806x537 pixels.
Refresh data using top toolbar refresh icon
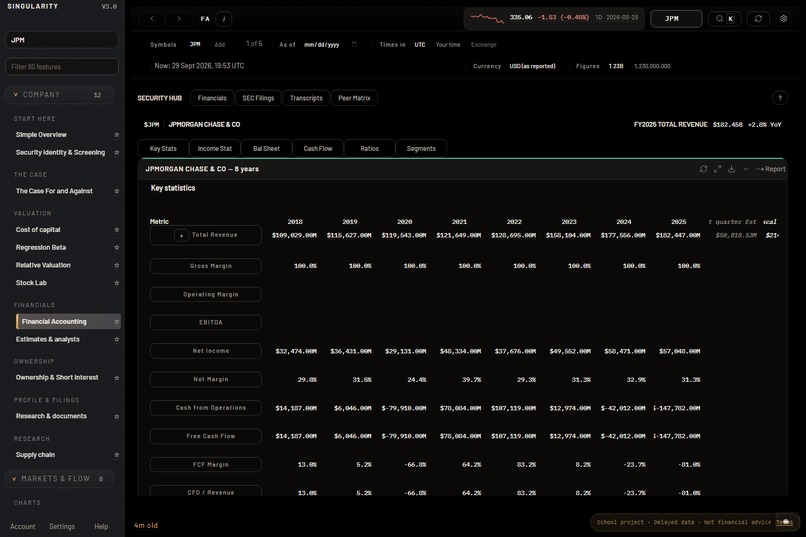click(x=758, y=18)
